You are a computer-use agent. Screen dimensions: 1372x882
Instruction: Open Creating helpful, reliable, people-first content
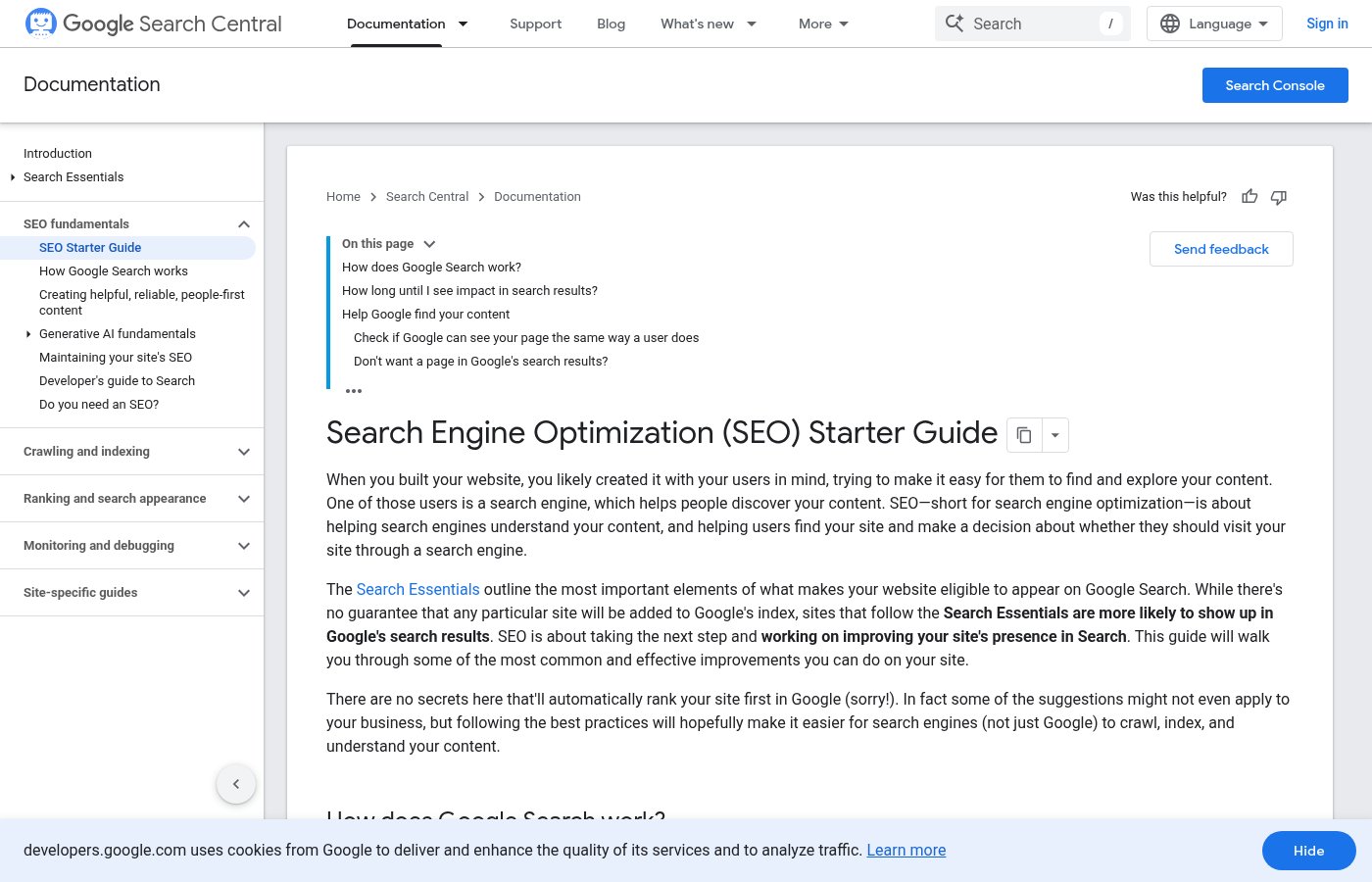click(x=142, y=303)
